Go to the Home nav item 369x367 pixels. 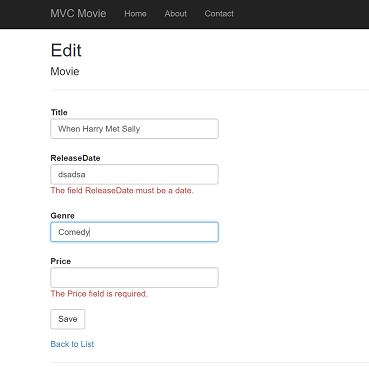coord(135,14)
